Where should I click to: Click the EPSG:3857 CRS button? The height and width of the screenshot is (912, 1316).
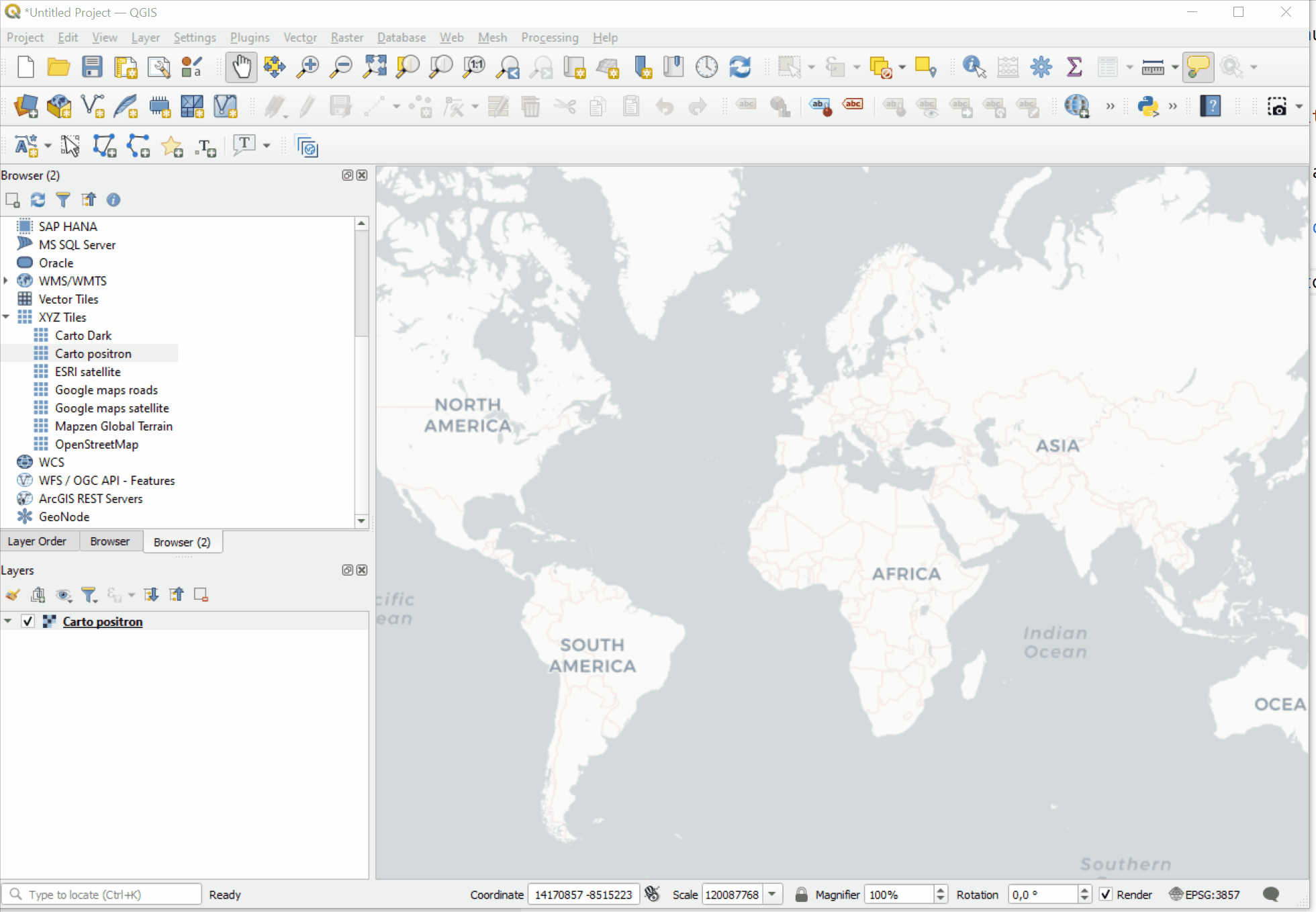[x=1205, y=895]
